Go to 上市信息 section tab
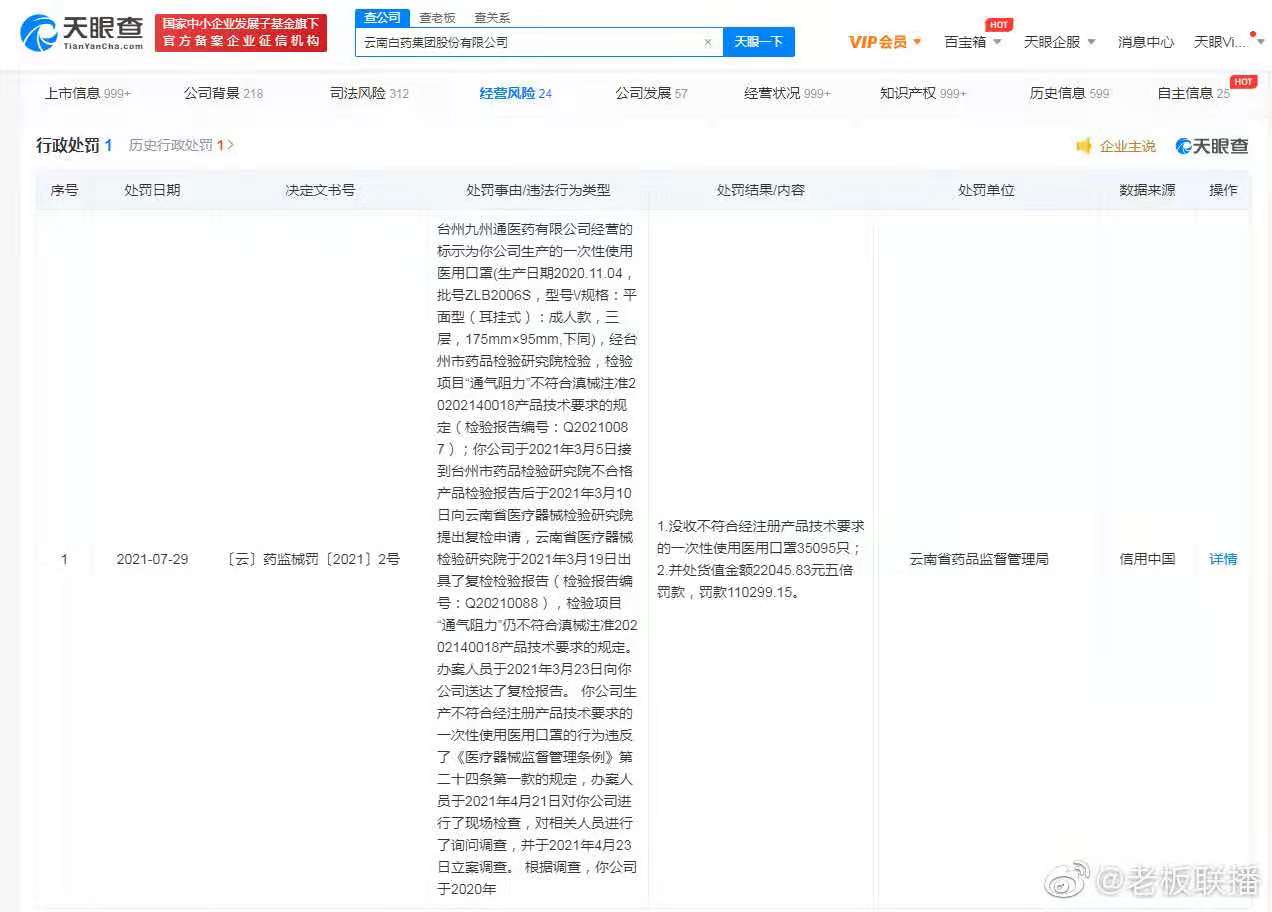1272x912 pixels. (87, 93)
